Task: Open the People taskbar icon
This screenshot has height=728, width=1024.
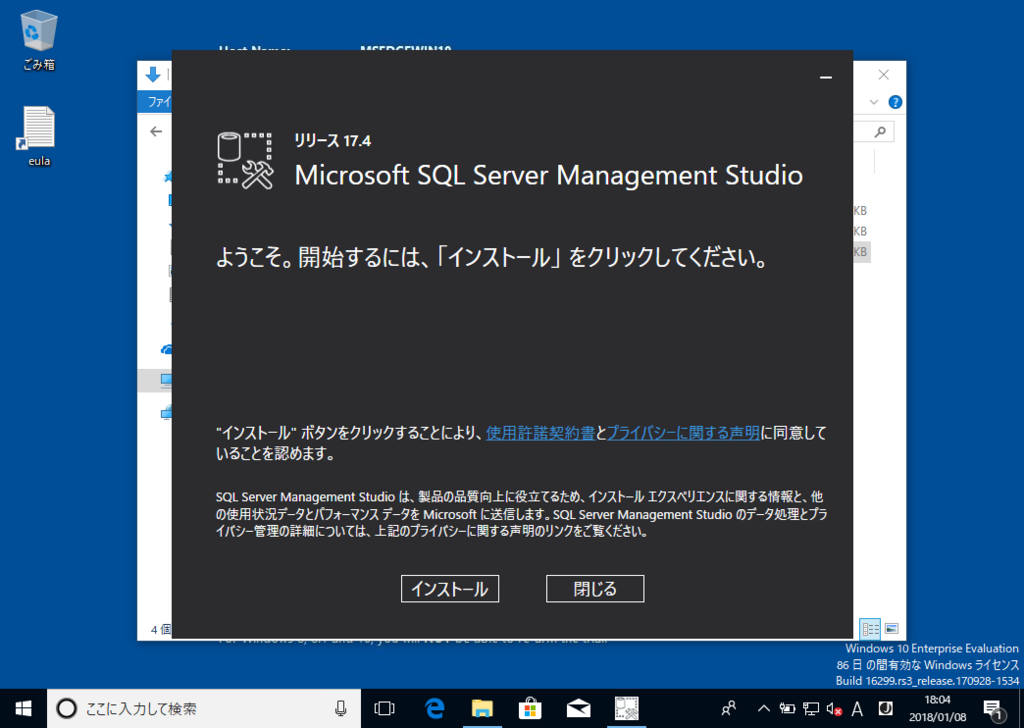Action: coord(729,708)
